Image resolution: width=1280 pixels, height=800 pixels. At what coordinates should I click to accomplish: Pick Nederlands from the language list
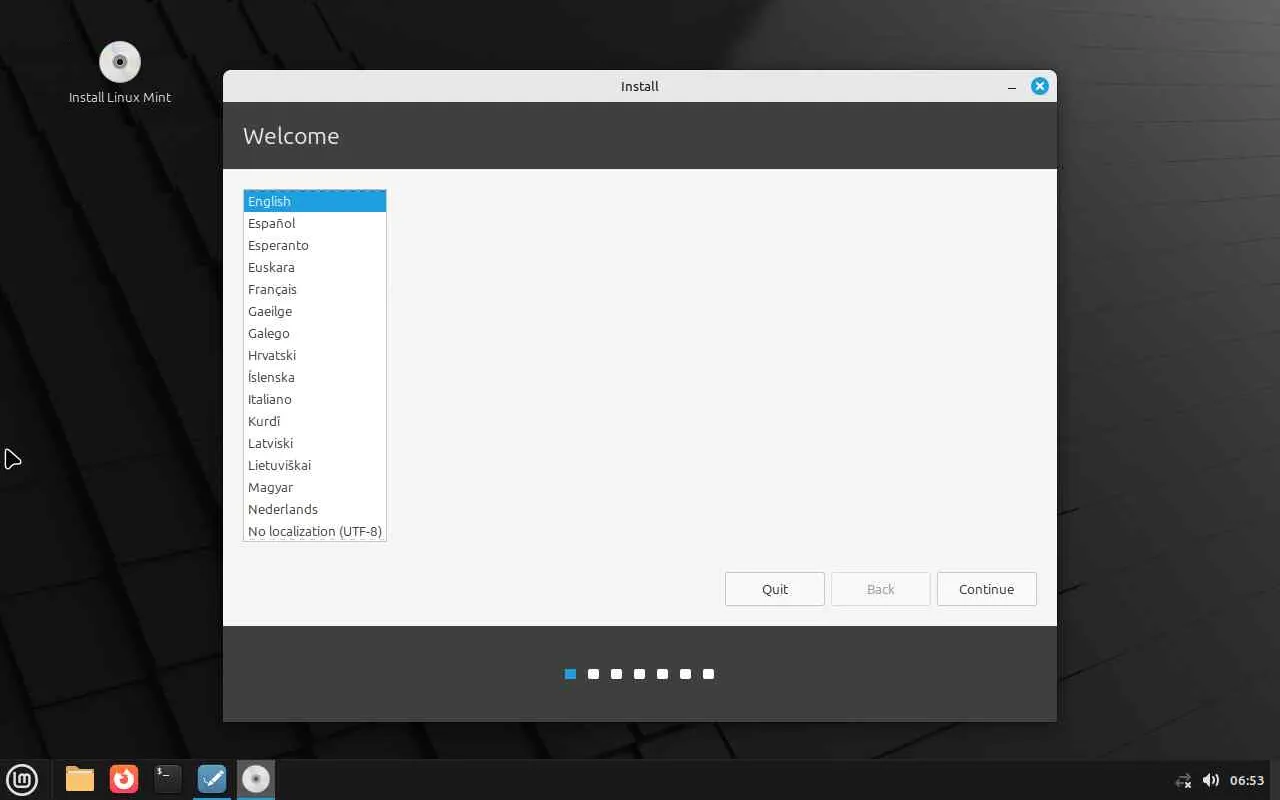tap(315, 509)
